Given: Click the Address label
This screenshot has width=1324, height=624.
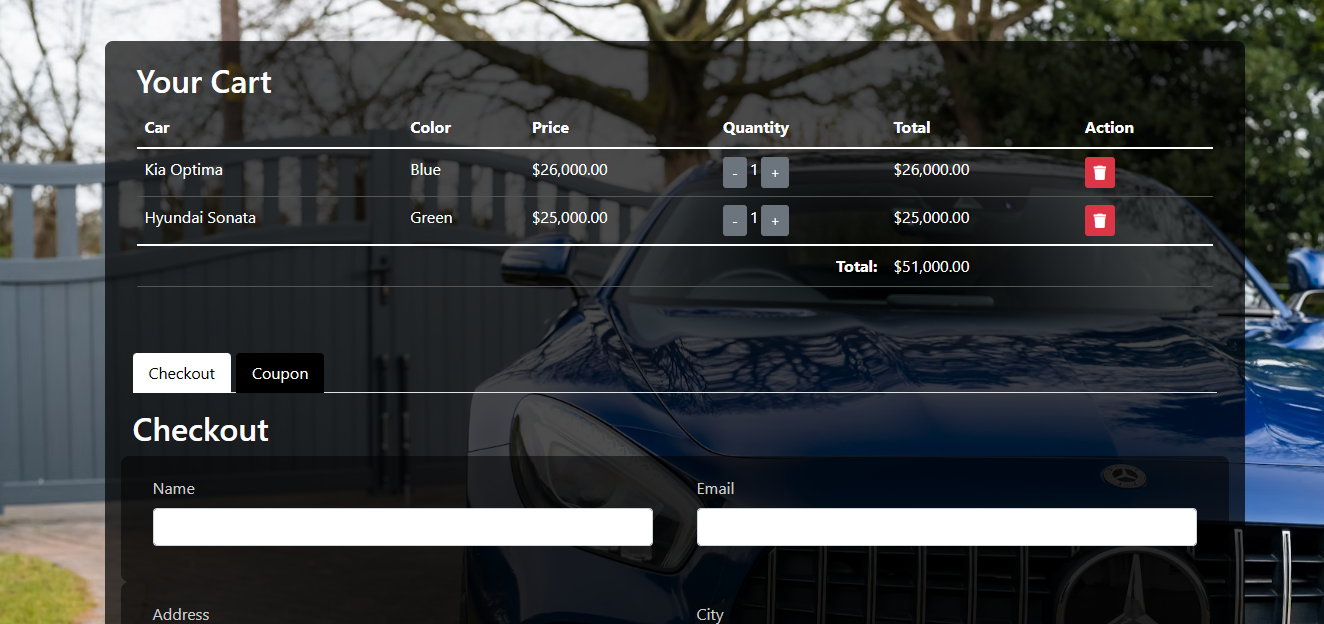Looking at the screenshot, I should pos(181,614).
